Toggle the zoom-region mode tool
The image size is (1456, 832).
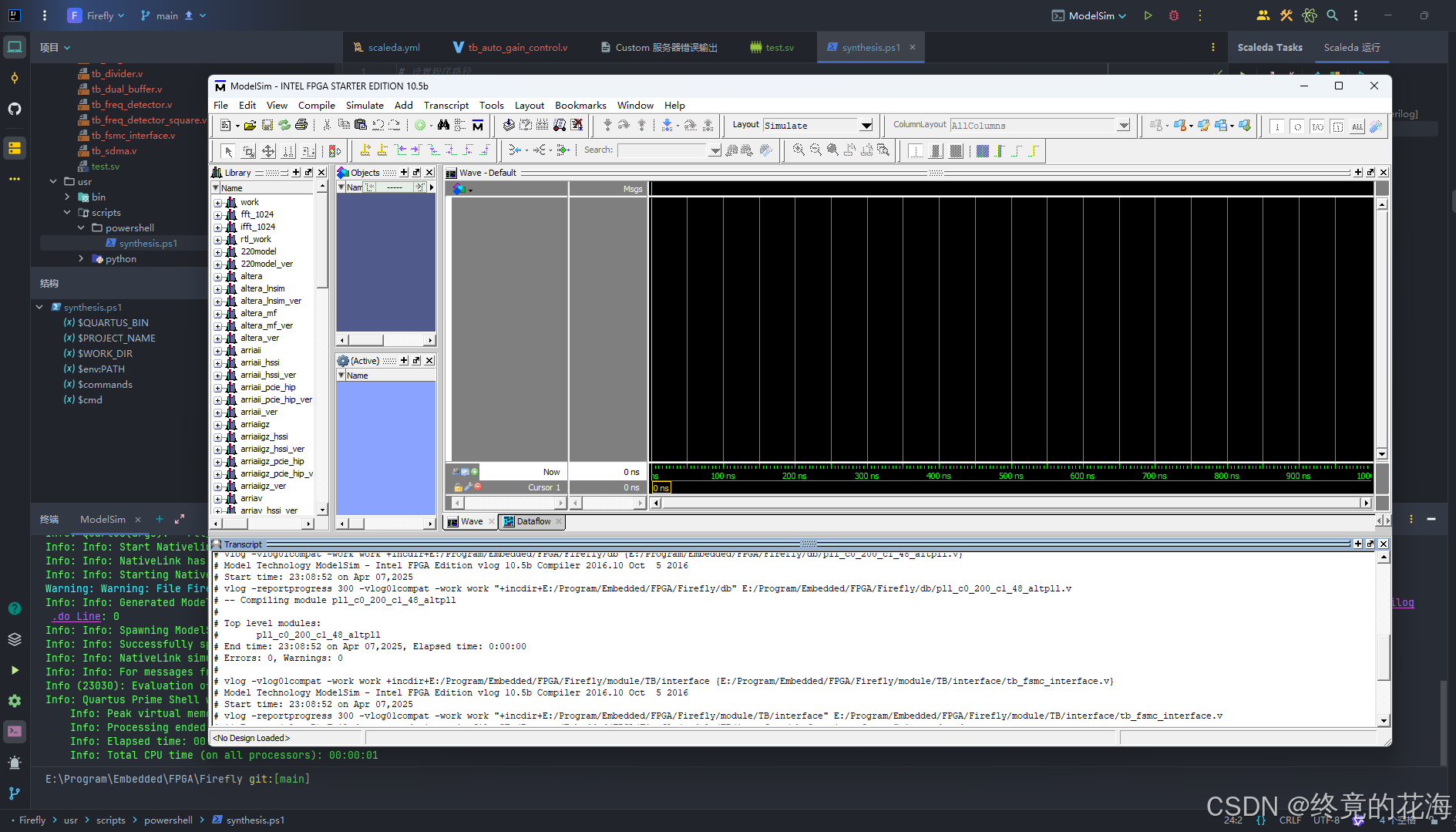248,150
